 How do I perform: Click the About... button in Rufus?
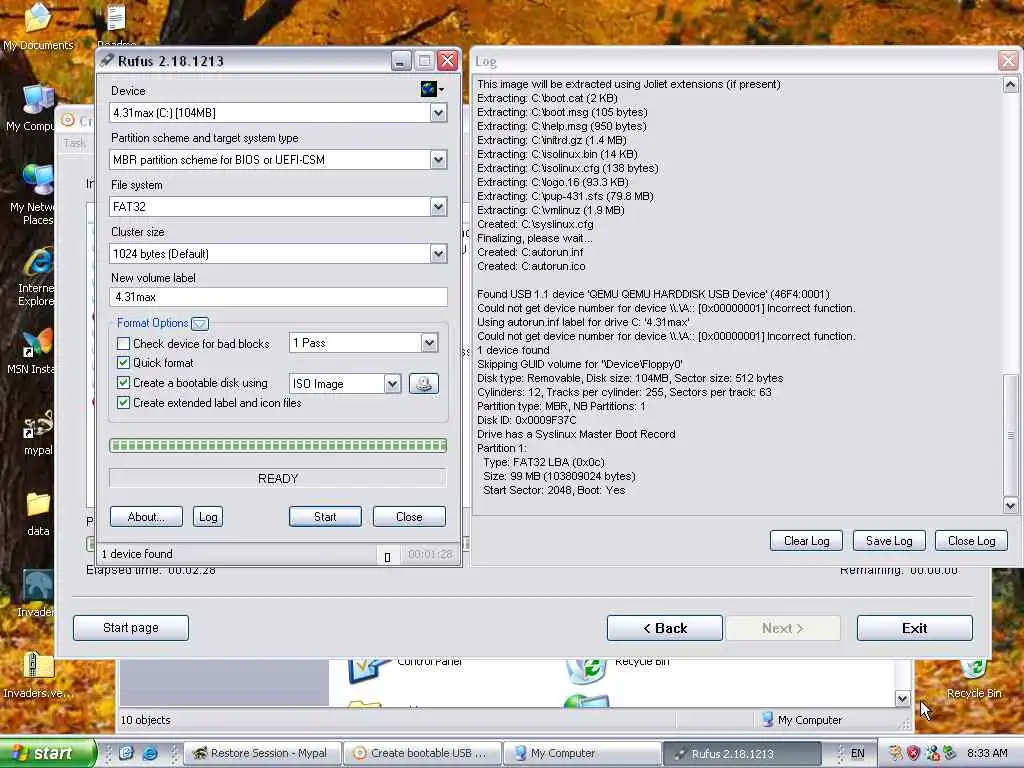(x=146, y=517)
